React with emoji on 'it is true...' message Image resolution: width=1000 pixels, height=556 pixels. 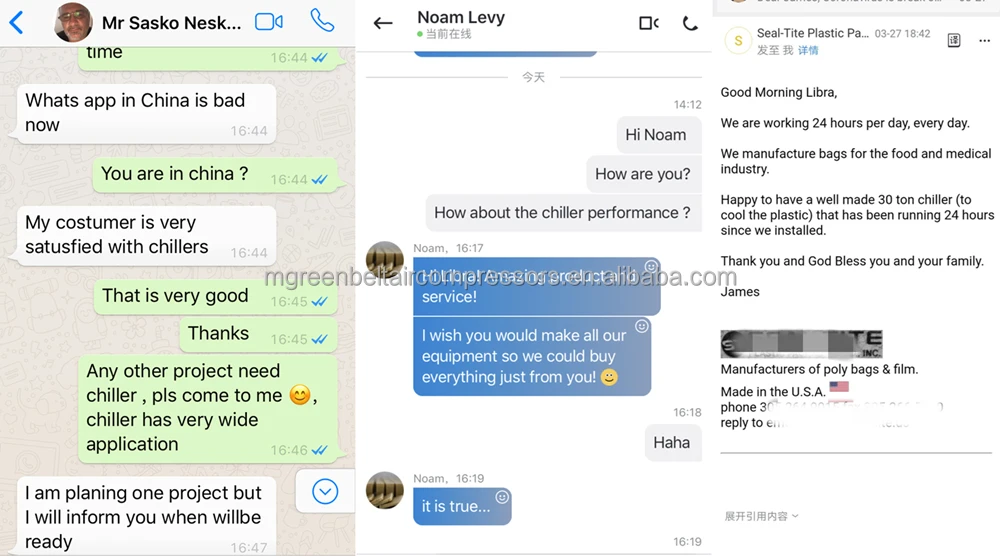(x=503, y=497)
